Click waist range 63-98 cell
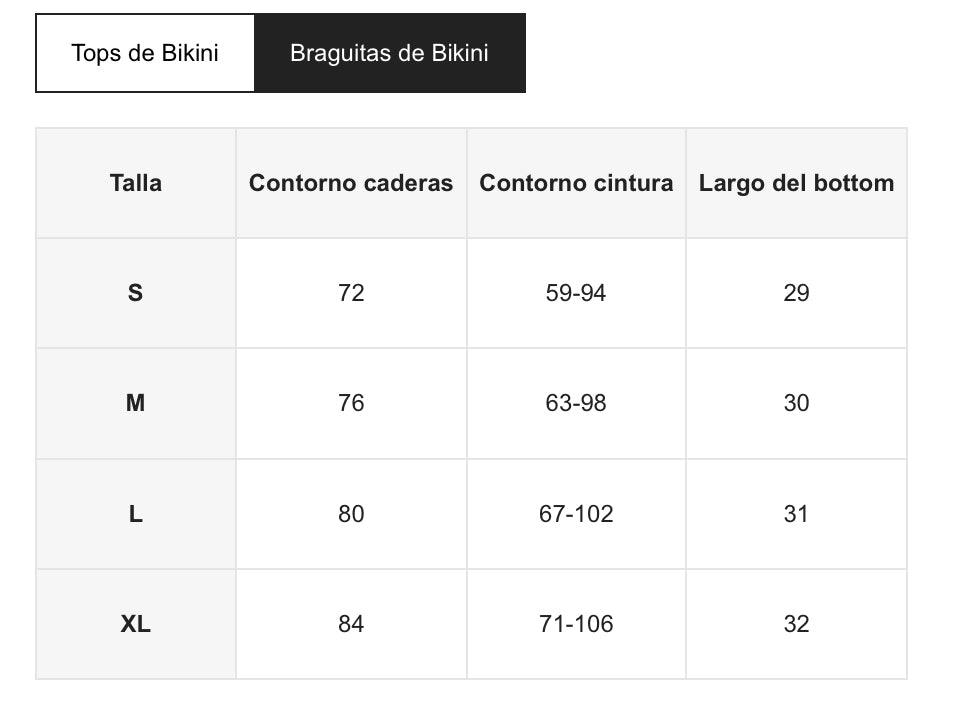The image size is (974, 711). click(x=576, y=403)
